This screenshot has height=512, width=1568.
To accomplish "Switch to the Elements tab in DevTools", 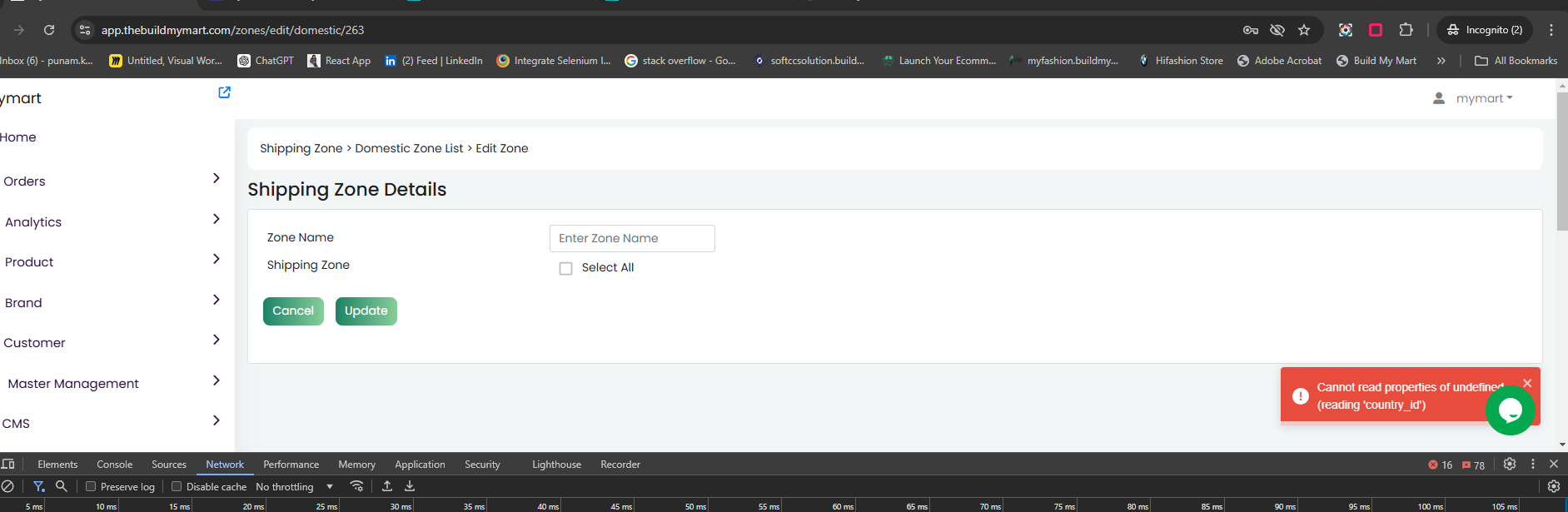I will point(57,465).
